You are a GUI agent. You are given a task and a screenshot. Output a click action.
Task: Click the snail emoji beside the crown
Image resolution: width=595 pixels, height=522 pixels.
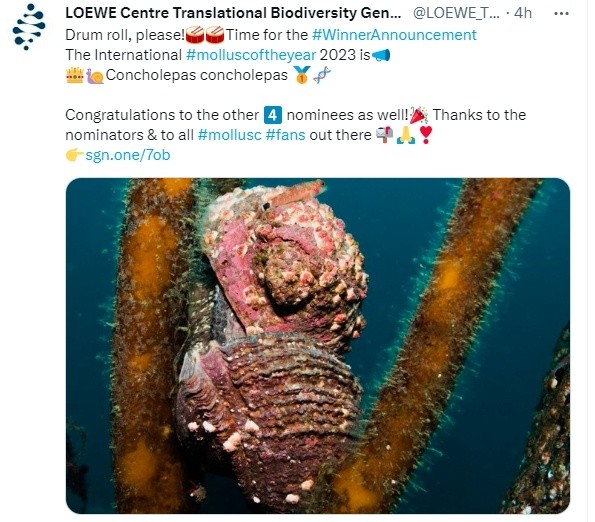coord(95,76)
